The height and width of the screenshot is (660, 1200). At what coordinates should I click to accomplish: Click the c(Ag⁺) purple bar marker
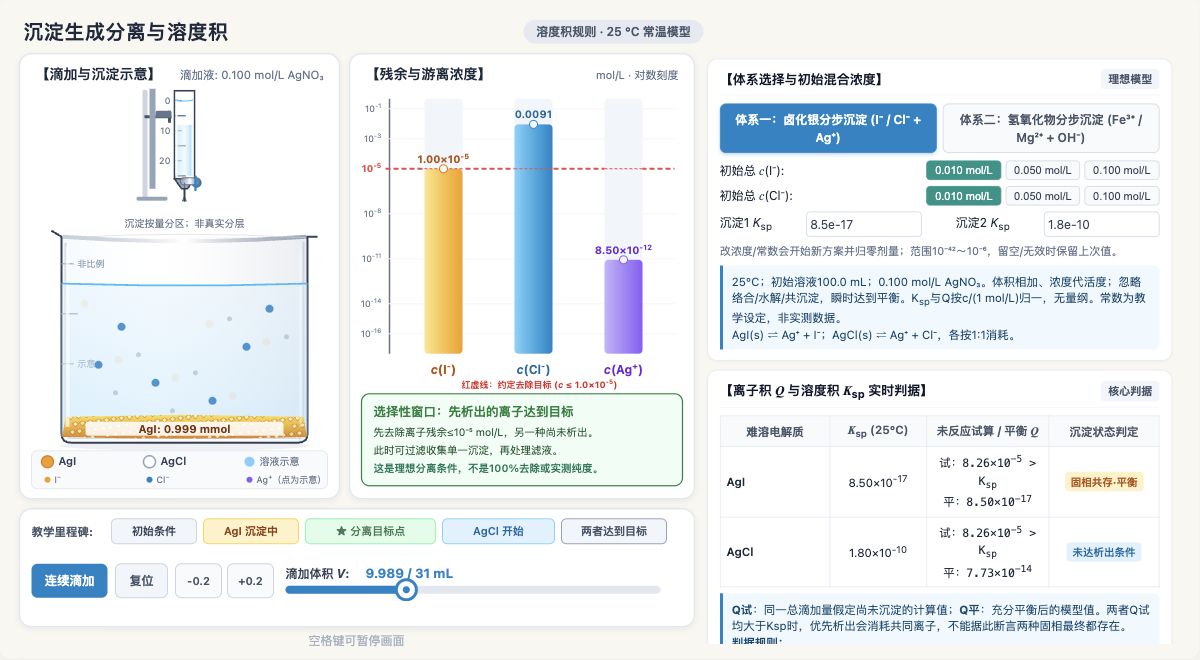pyautogui.click(x=623, y=260)
